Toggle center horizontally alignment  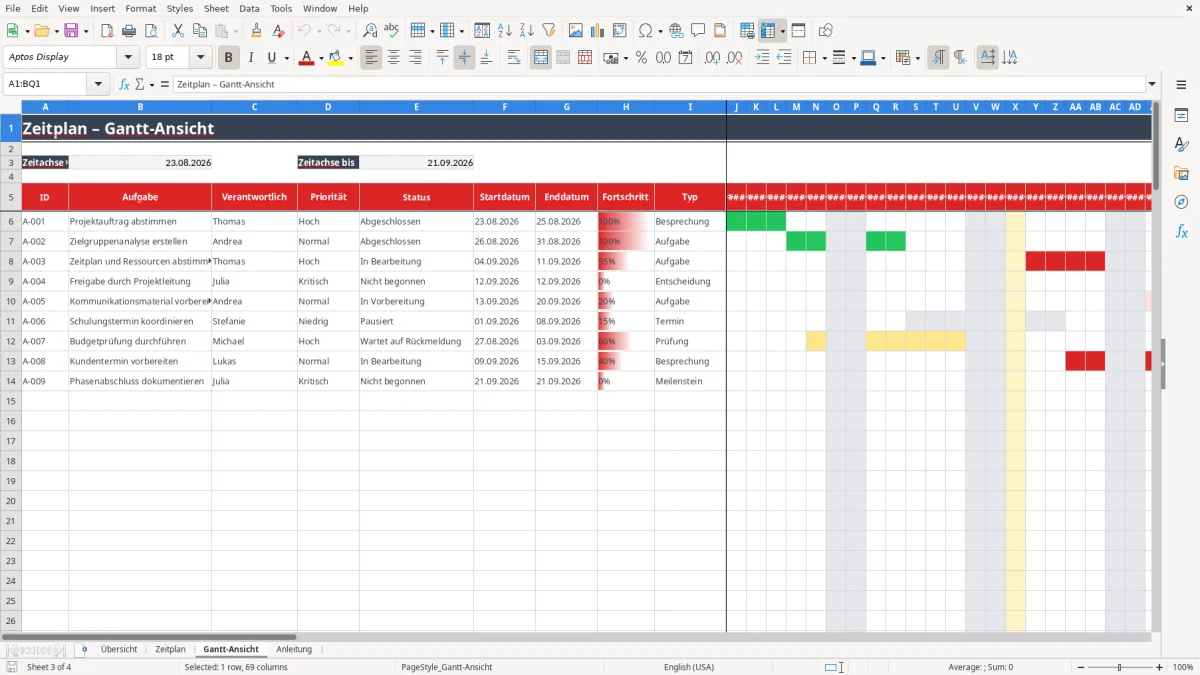coord(393,58)
